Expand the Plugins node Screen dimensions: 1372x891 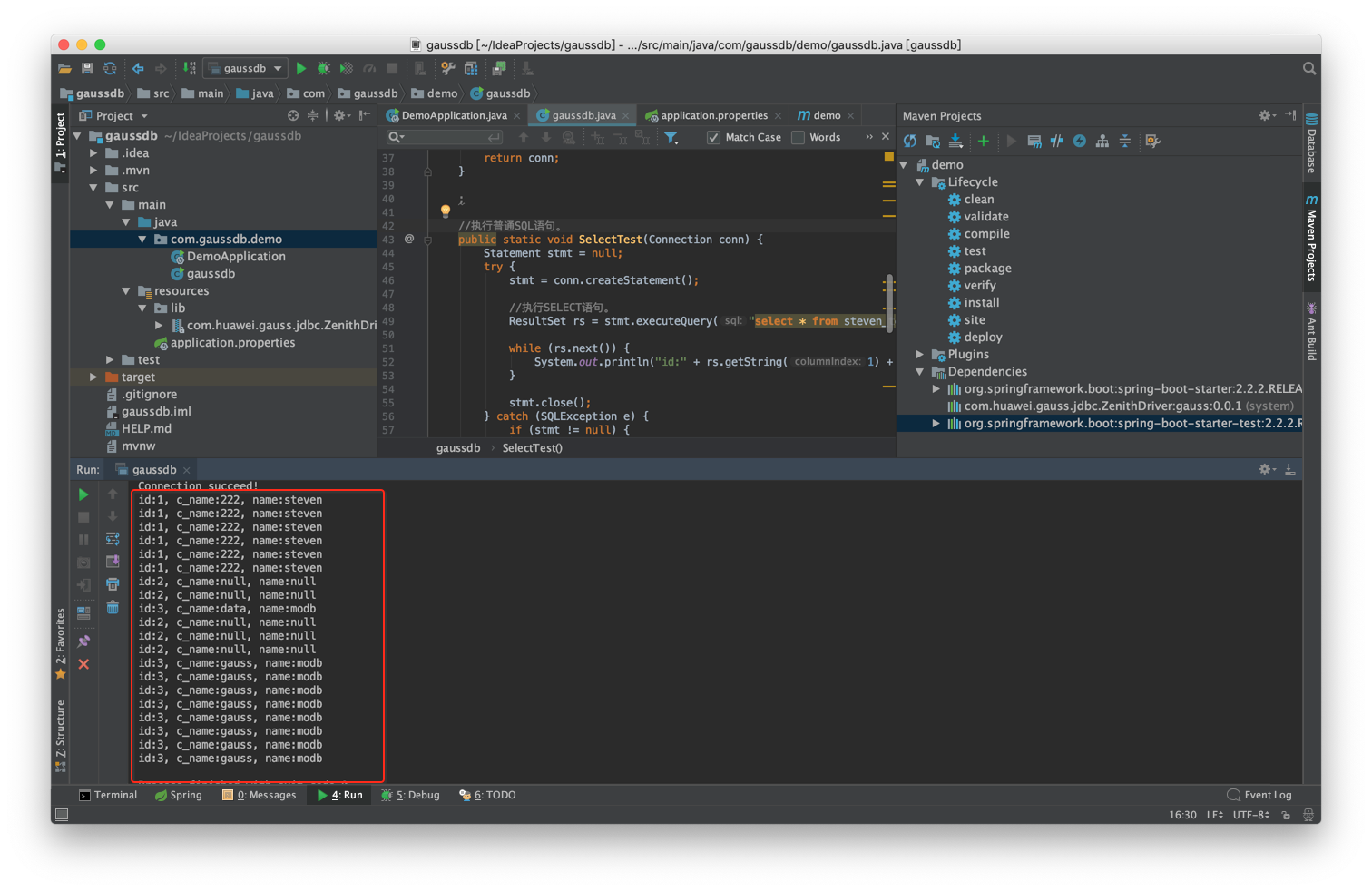click(918, 354)
